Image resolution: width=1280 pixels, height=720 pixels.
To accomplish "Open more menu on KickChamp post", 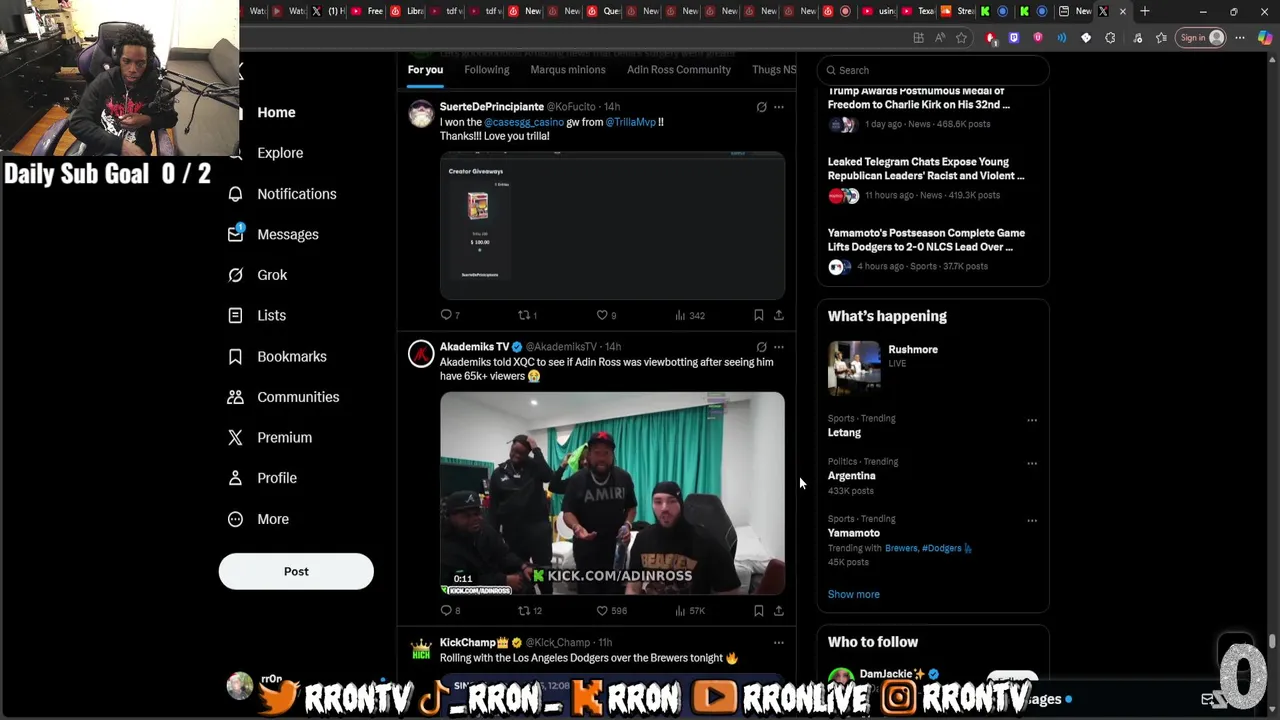I will point(778,643).
